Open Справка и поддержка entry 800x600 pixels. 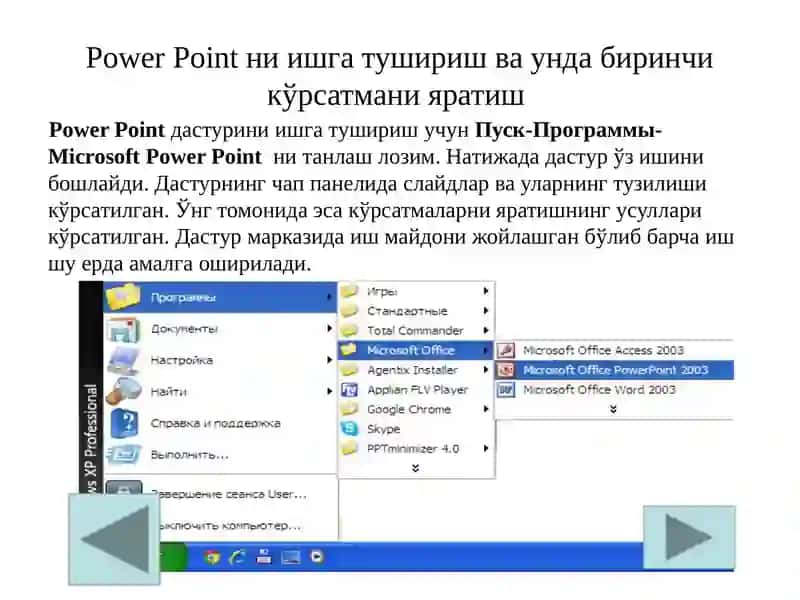click(220, 423)
